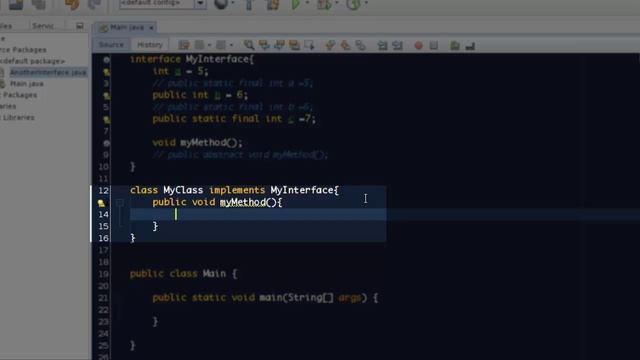Click the editor Forward navigation icon
The image size is (640, 360).
click(x=221, y=45)
